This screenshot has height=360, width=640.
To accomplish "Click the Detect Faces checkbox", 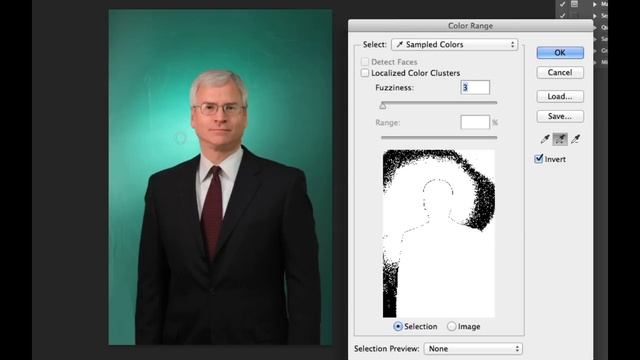I will 365,62.
